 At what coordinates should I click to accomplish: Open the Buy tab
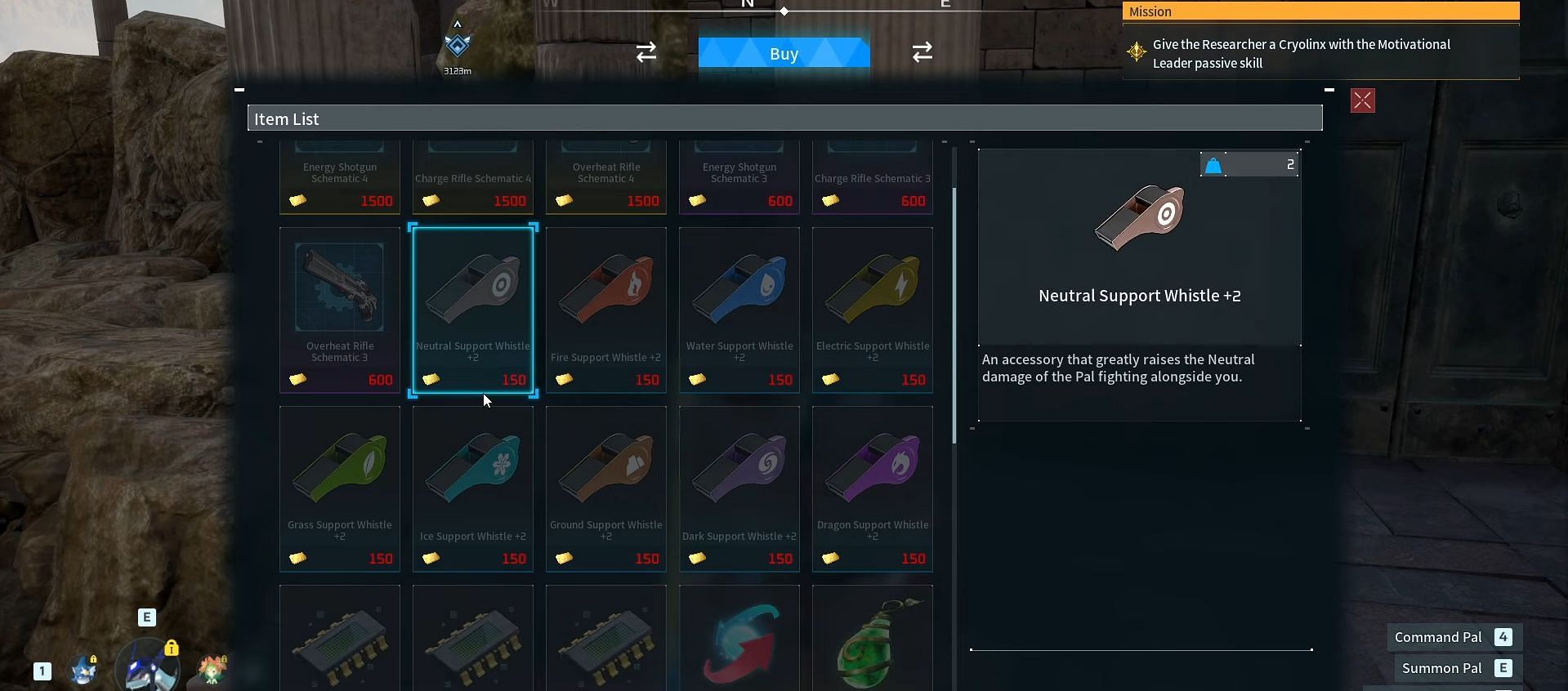784,53
